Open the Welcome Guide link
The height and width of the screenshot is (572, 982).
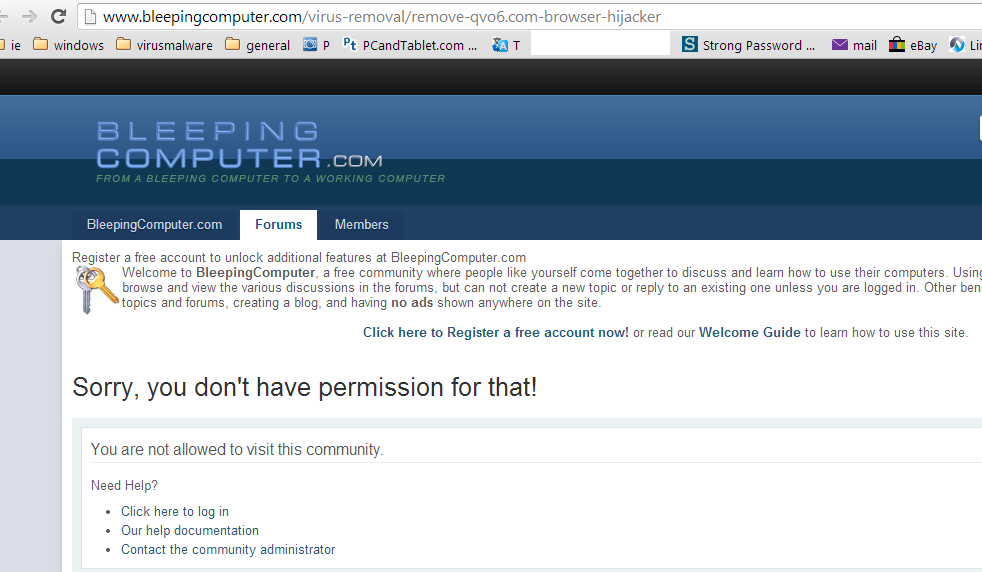749,332
